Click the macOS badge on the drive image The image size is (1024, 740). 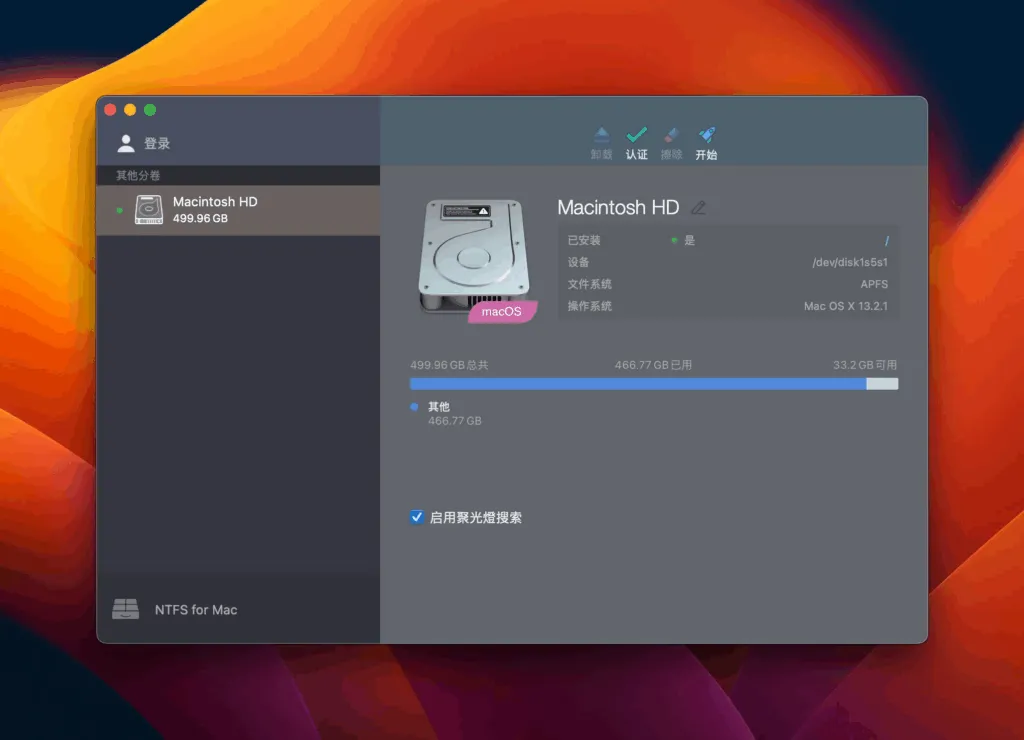[x=501, y=312]
